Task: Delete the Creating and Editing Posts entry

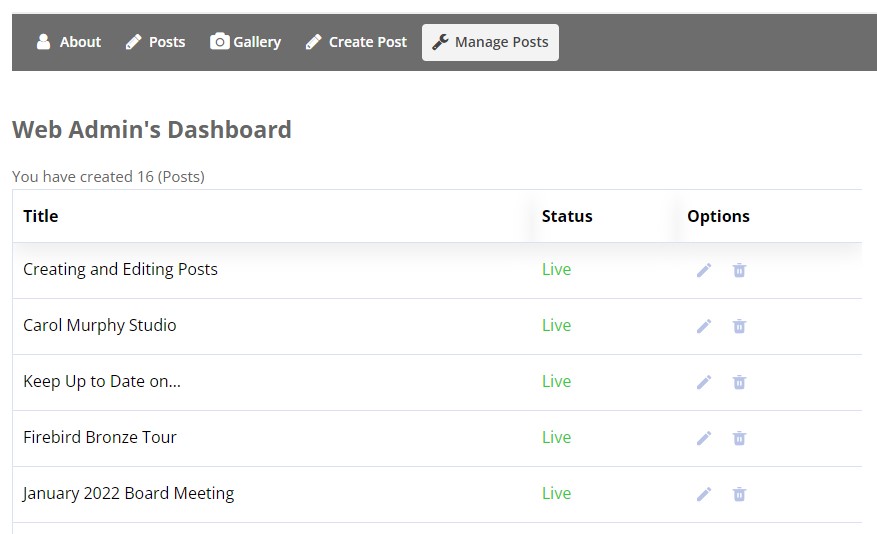Action: [x=739, y=270]
